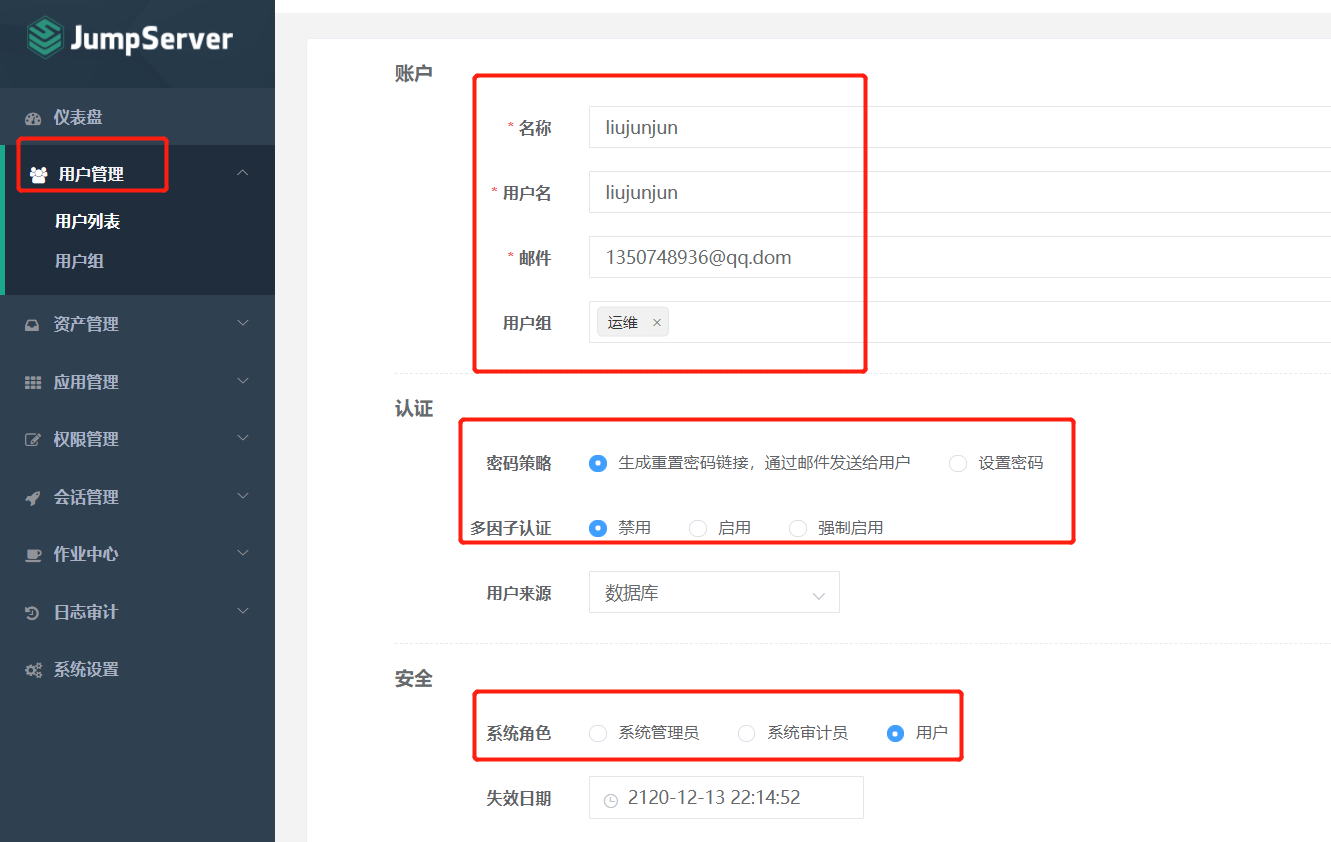The height and width of the screenshot is (842, 1331).
Task: Expand the 应用管理 menu chevron
Action: [x=242, y=381]
